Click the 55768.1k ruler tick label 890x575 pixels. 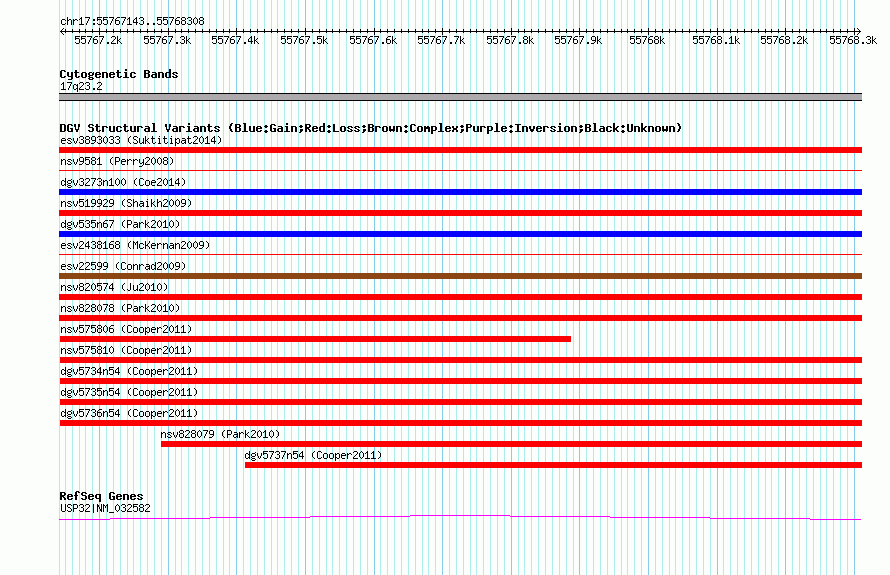pyautogui.click(x=716, y=40)
